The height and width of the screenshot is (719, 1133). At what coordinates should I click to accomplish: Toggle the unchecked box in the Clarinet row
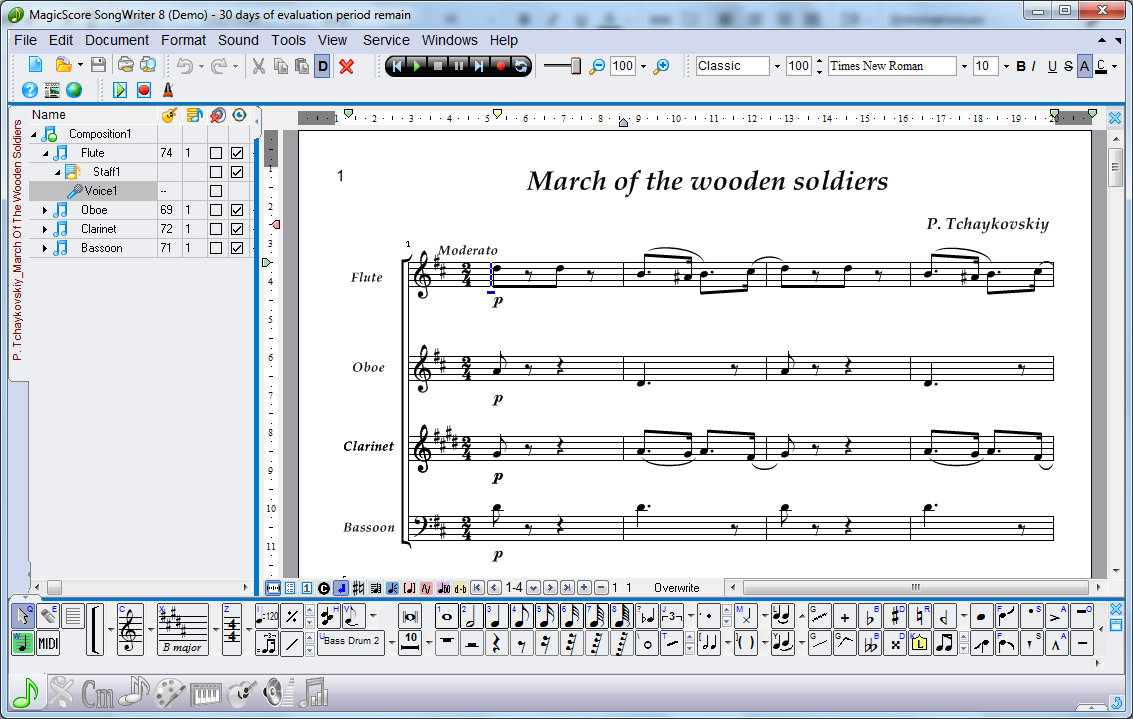[x=215, y=229]
